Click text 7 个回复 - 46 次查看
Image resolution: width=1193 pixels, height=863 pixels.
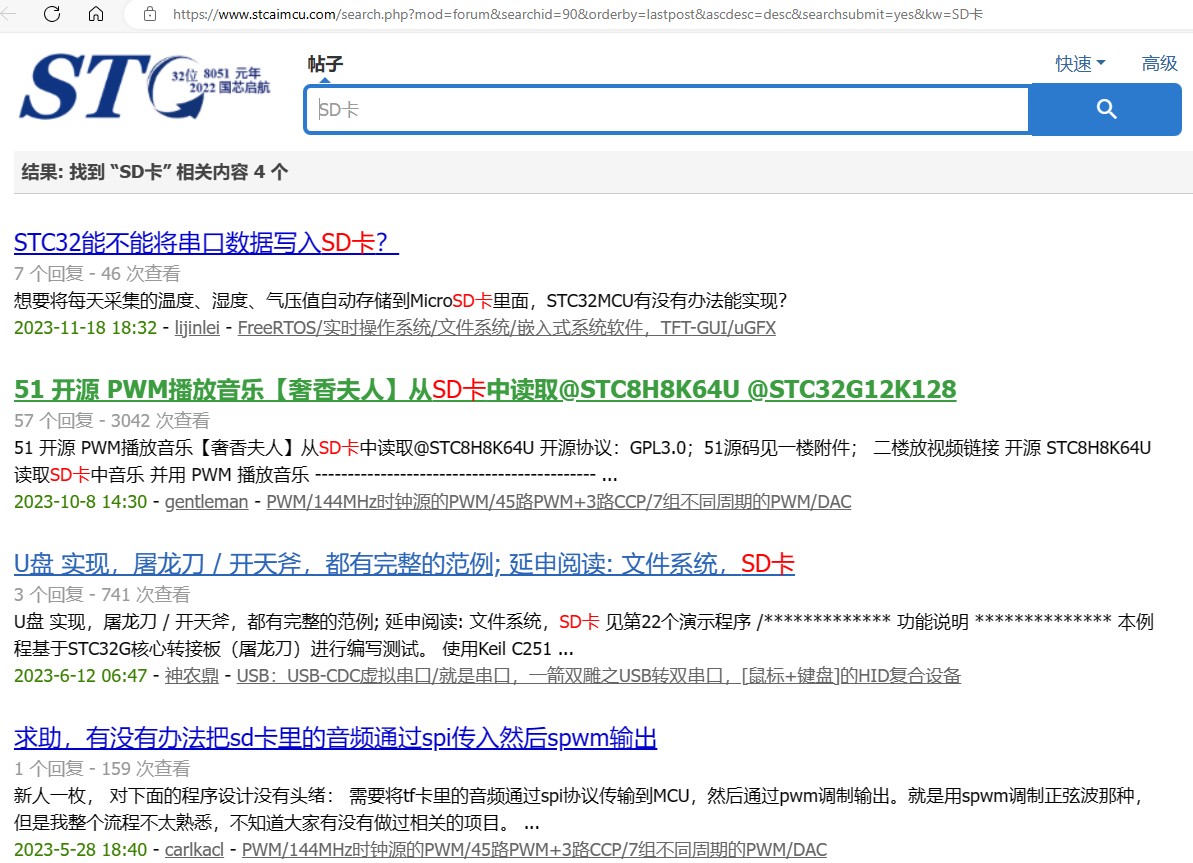97,274
